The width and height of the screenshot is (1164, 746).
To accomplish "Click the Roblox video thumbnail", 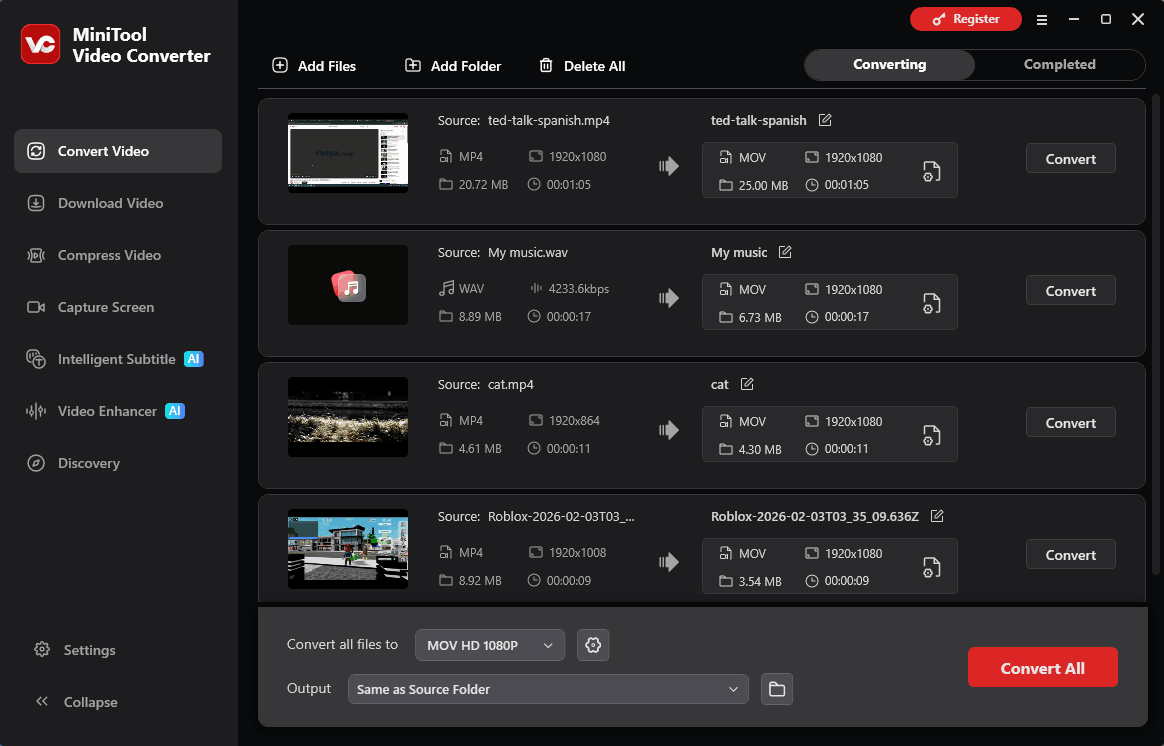I will [347, 549].
